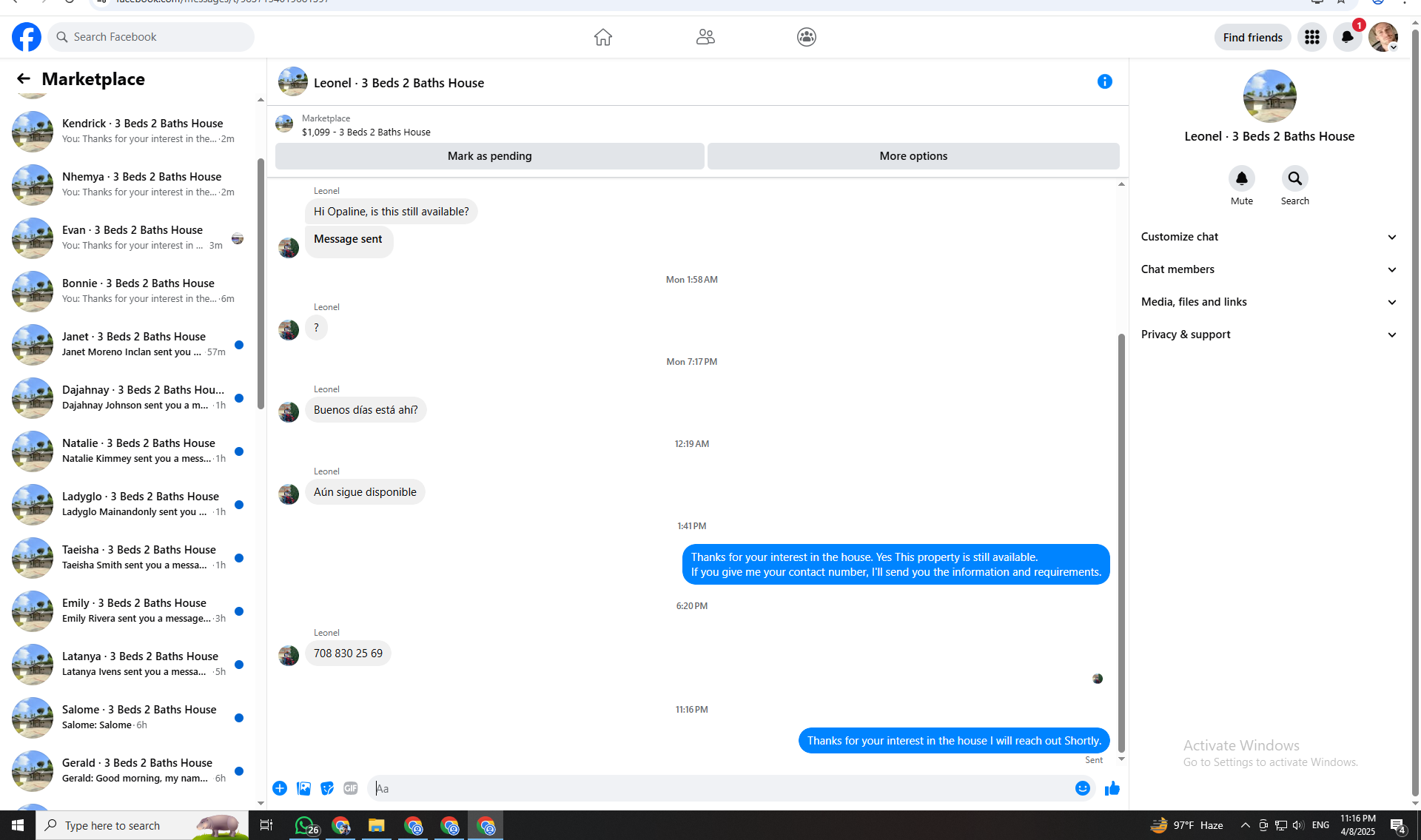The height and width of the screenshot is (840, 1421).
Task: Open the notifications bell icon
Action: pyautogui.click(x=1347, y=37)
